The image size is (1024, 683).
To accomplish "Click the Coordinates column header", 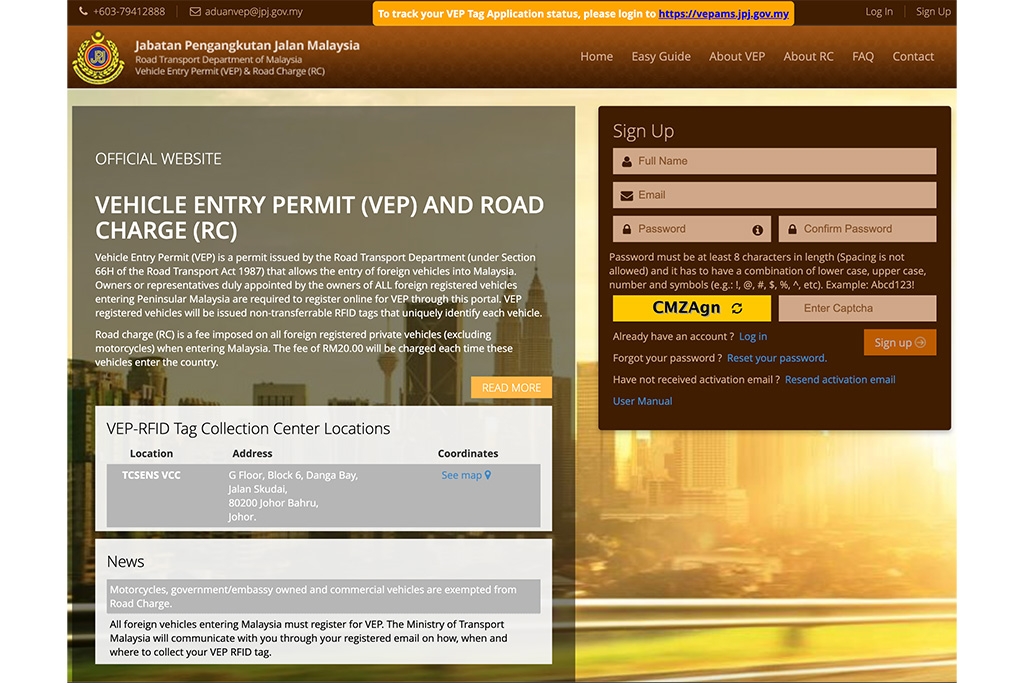I will point(468,453).
